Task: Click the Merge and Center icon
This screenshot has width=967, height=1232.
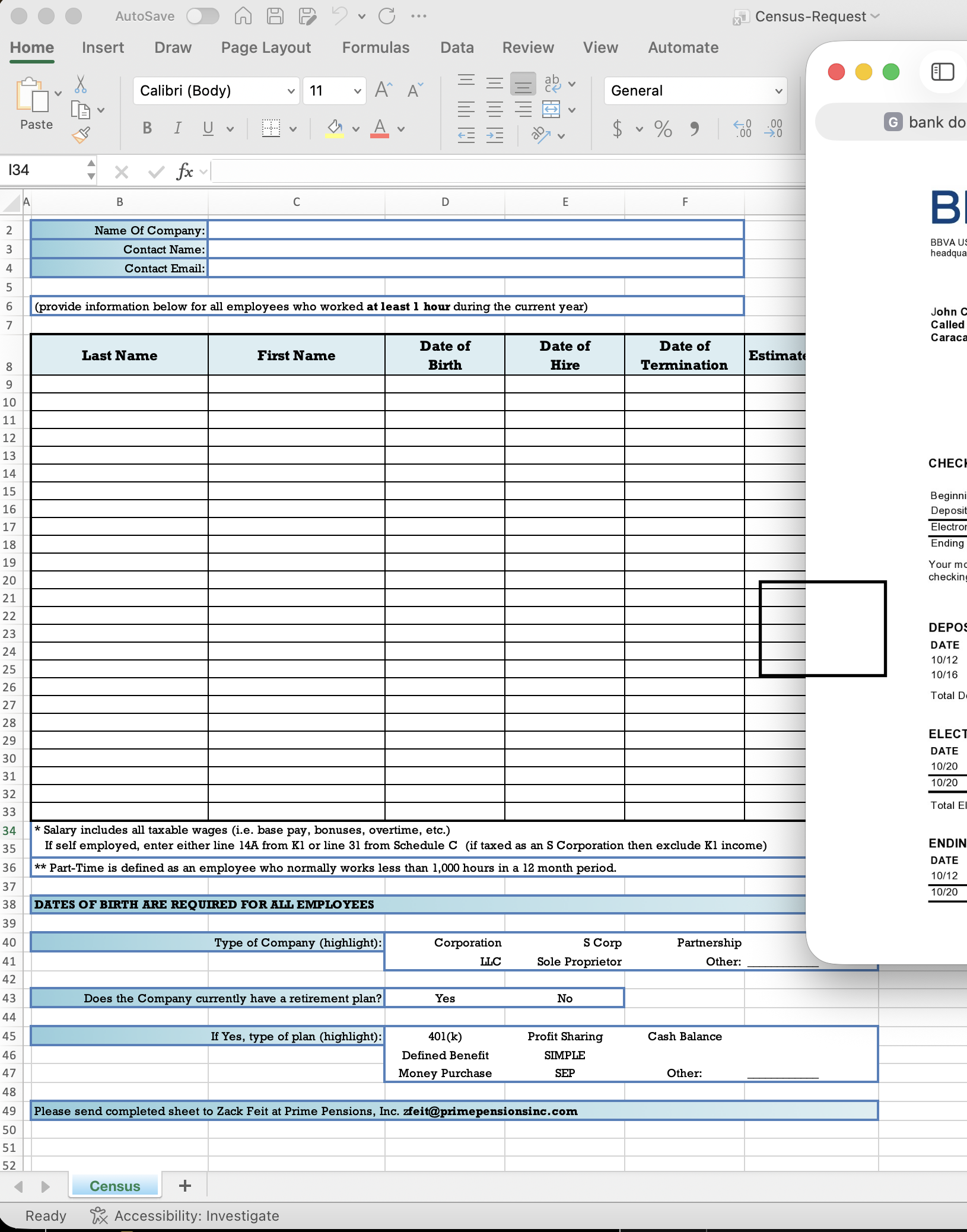Action: coord(552,109)
